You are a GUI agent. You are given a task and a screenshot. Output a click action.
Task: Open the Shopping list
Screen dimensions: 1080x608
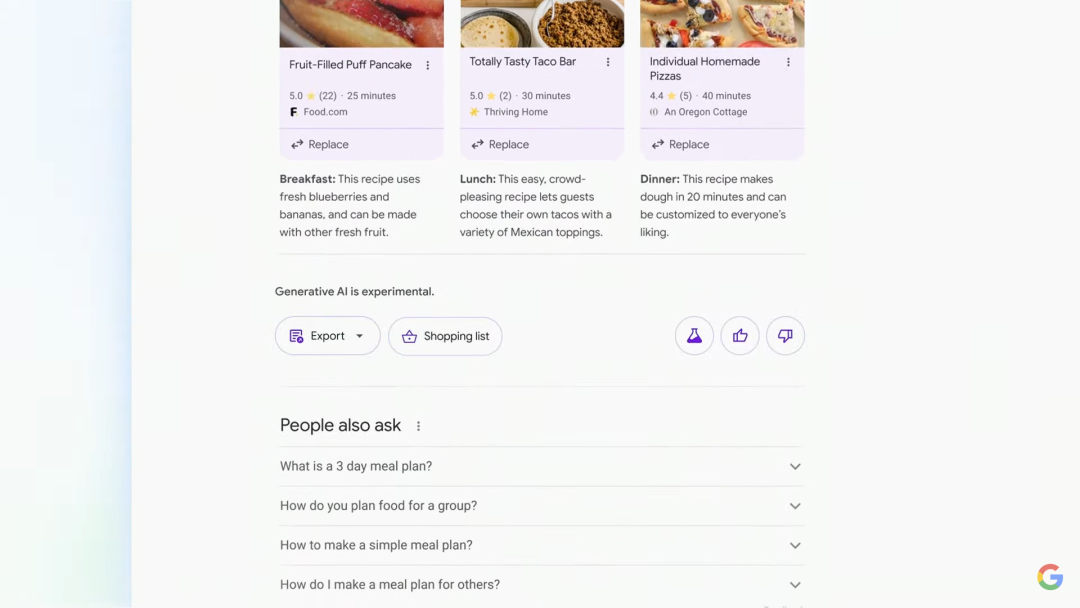445,336
